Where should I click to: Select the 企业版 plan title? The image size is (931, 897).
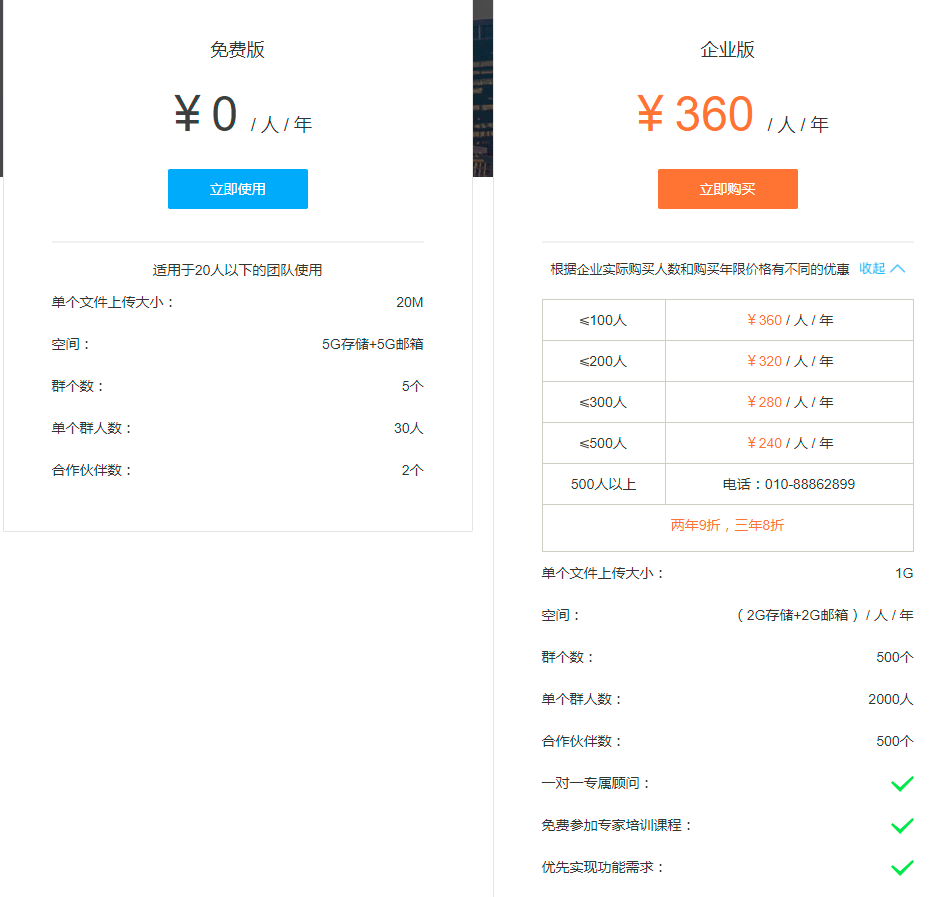coord(727,49)
